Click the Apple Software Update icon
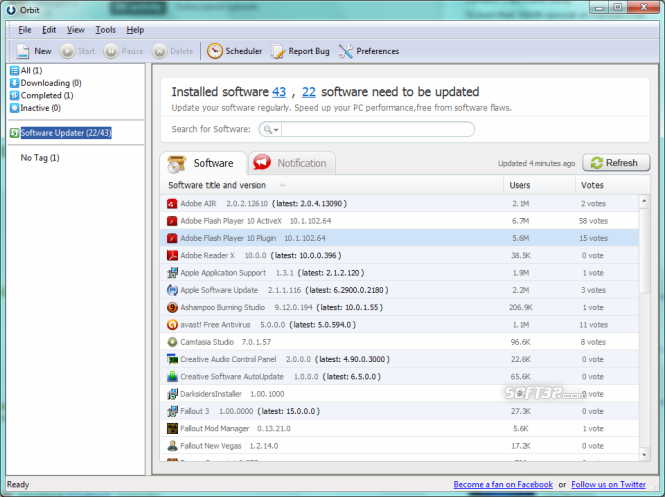The image size is (665, 497). 172,290
